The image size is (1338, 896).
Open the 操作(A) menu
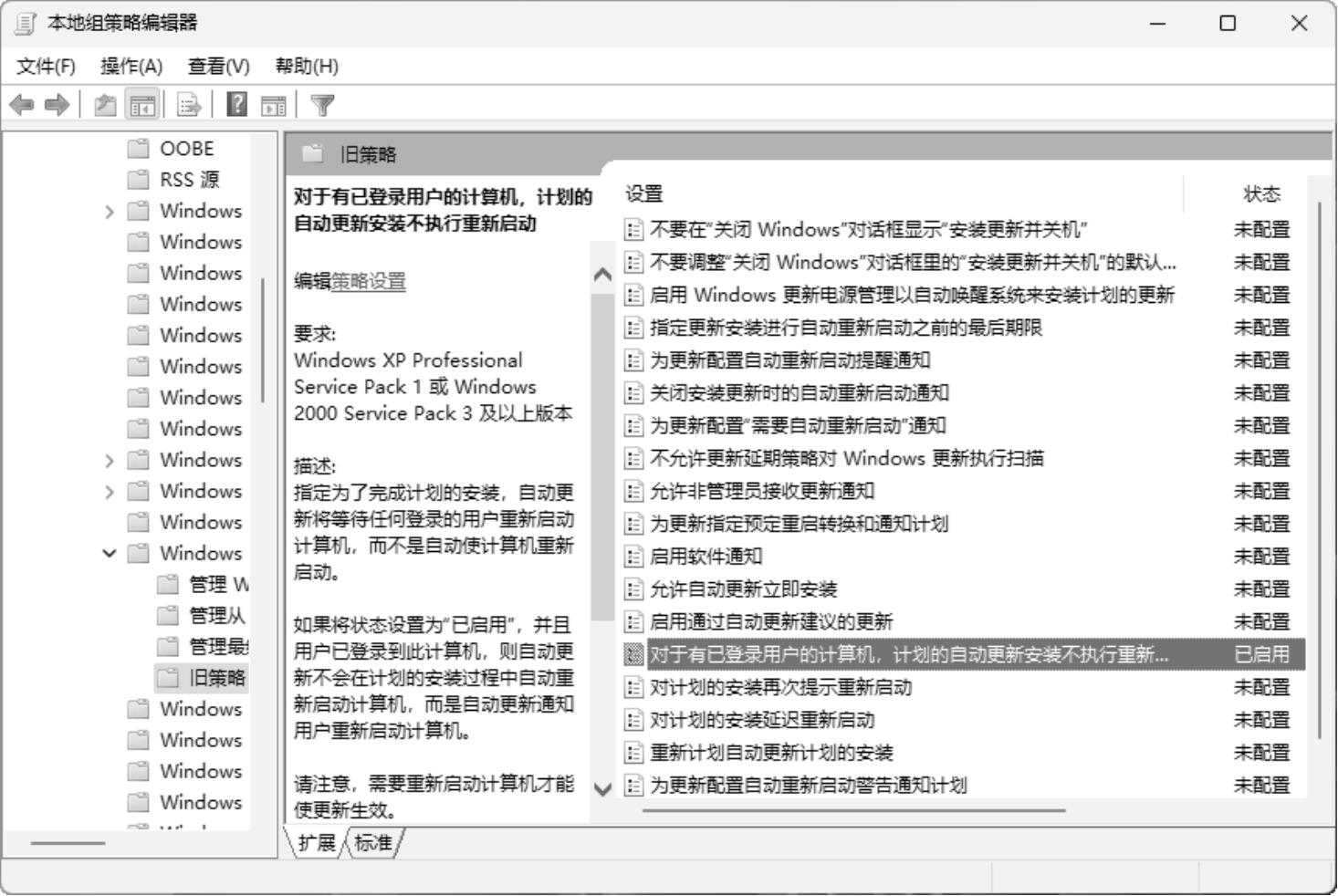click(x=131, y=66)
